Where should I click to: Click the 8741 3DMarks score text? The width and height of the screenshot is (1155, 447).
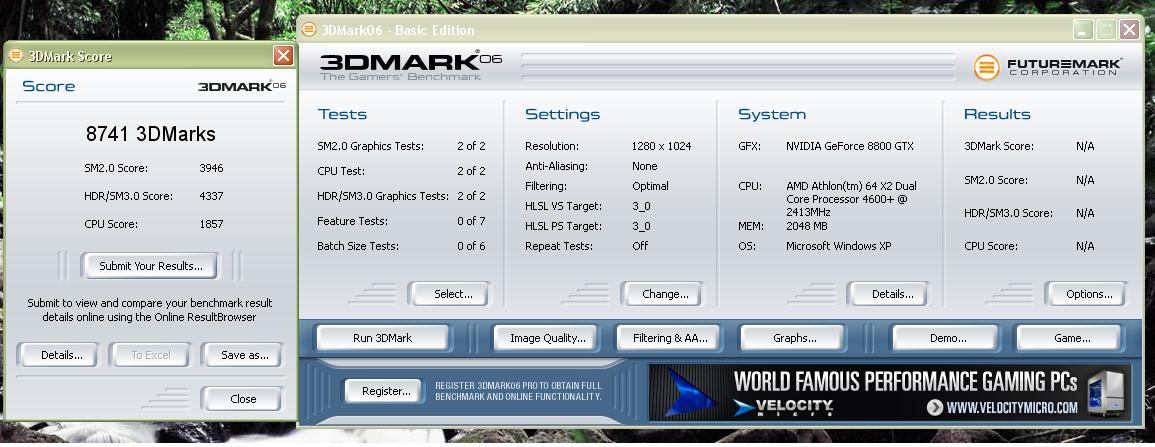click(x=150, y=134)
